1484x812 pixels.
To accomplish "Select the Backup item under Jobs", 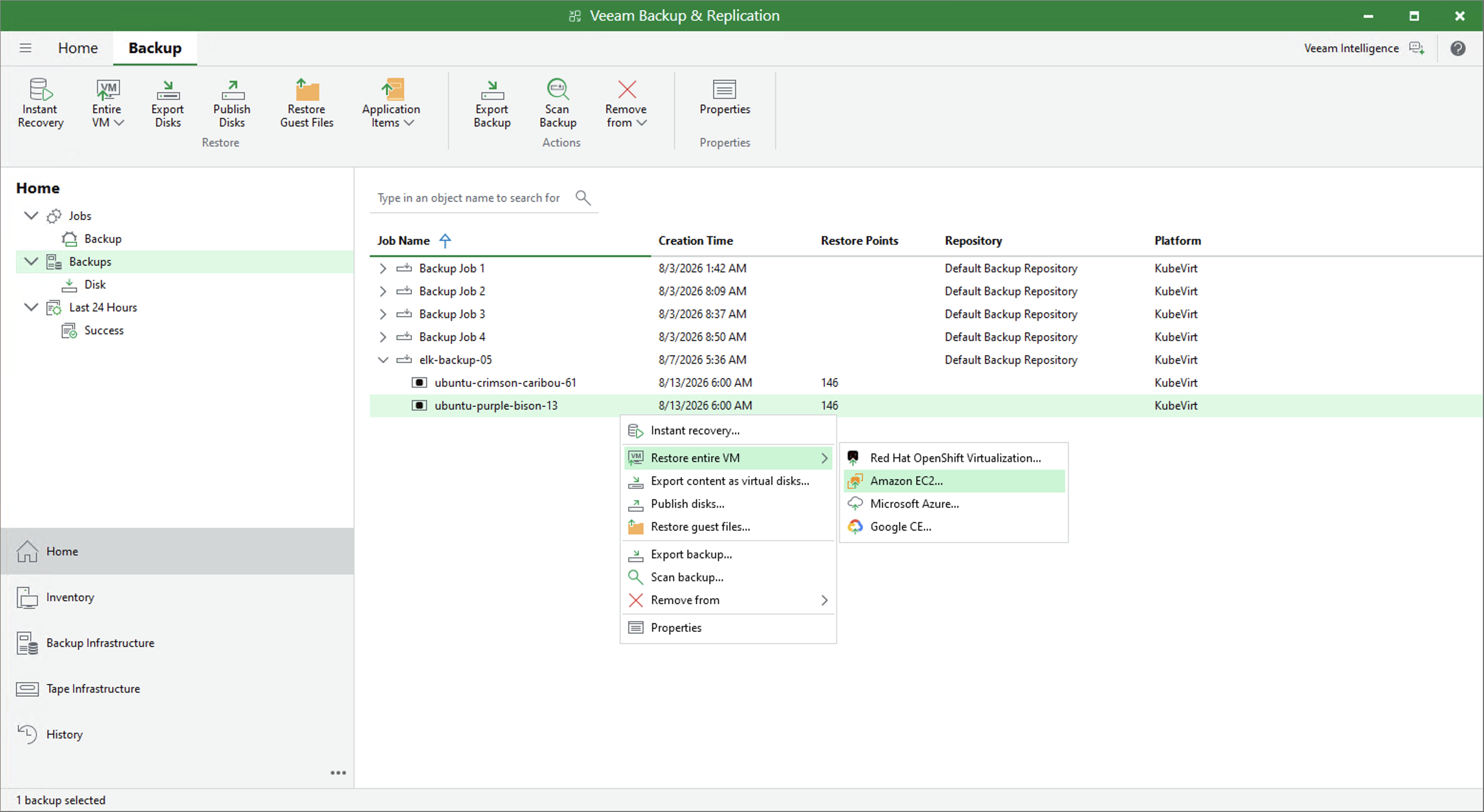I will (103, 238).
